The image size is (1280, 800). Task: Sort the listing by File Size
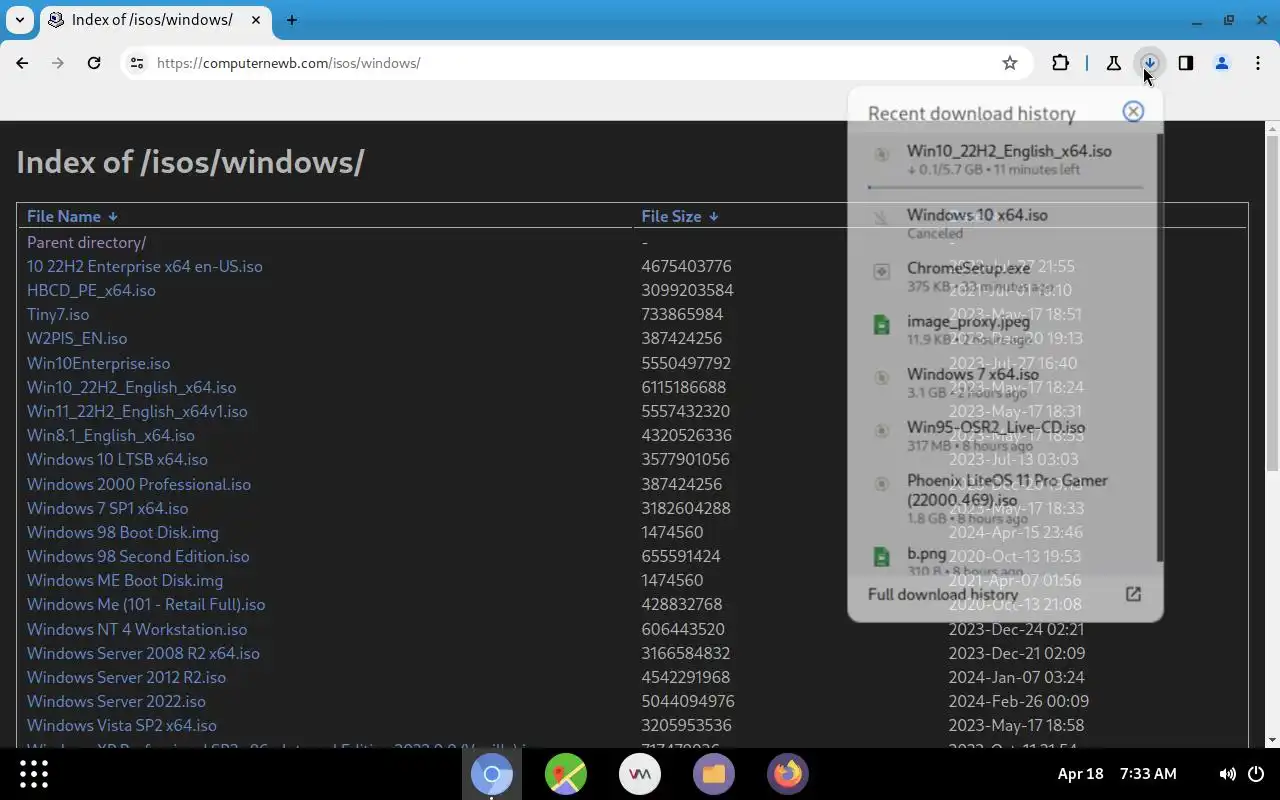pos(680,216)
